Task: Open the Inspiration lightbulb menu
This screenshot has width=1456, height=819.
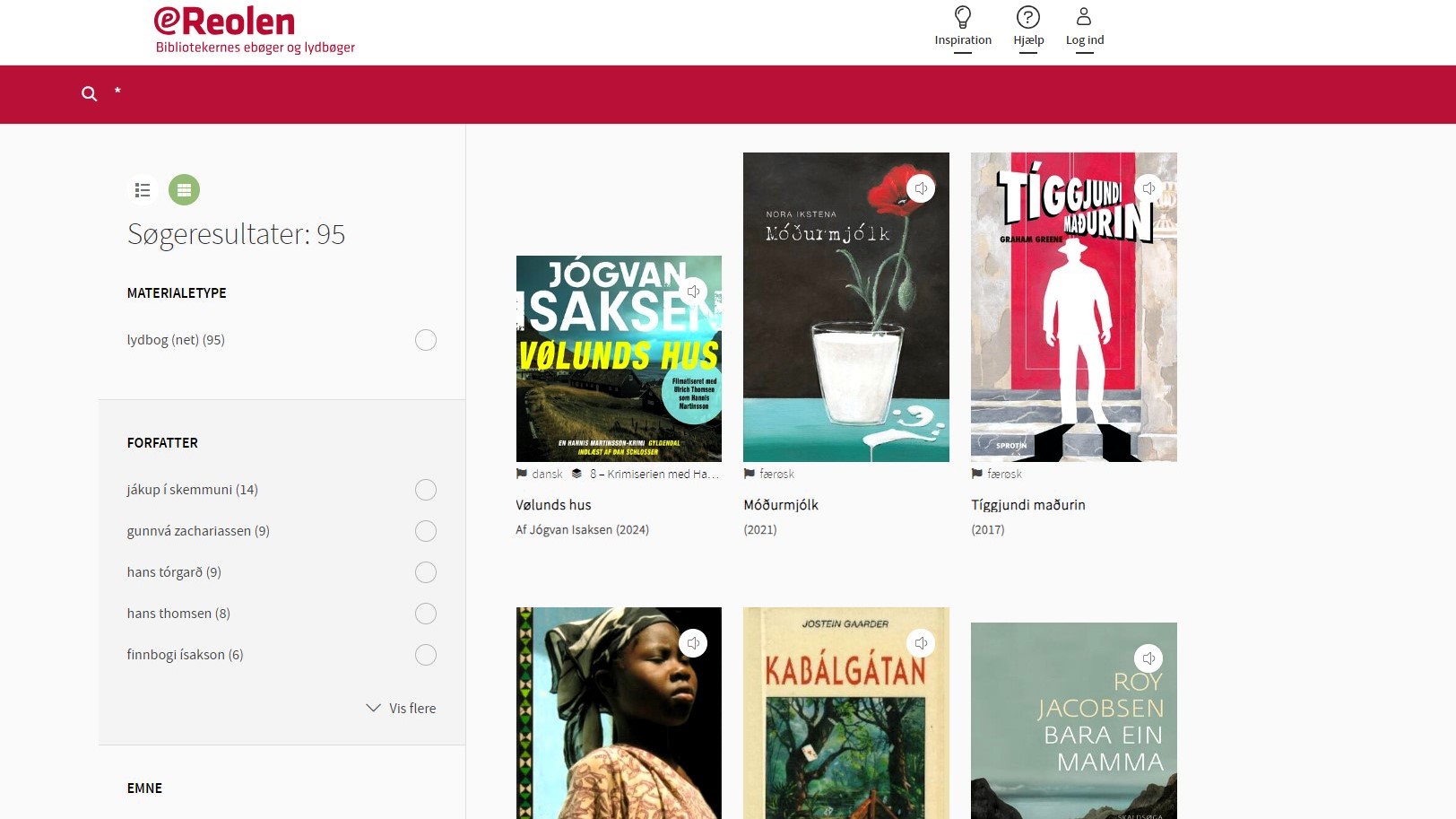Action: (x=963, y=17)
